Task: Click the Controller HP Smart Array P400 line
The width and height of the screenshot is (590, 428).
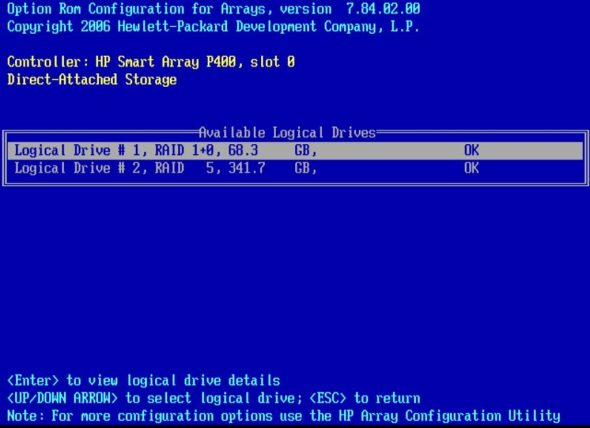Action: (151, 62)
